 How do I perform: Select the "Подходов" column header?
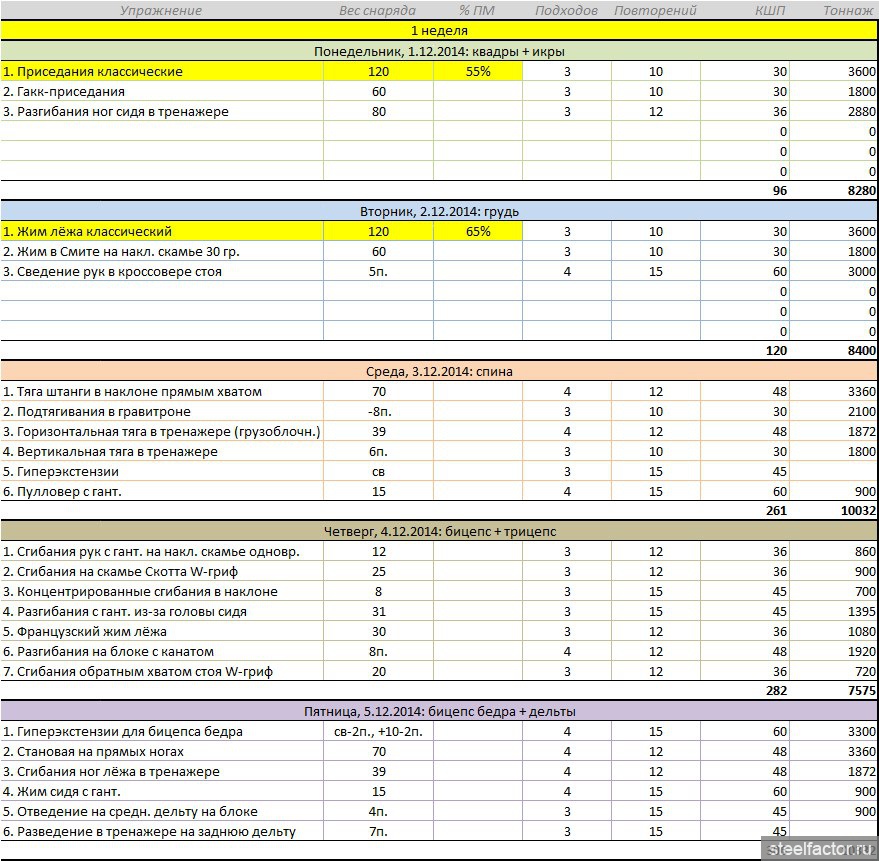click(566, 11)
